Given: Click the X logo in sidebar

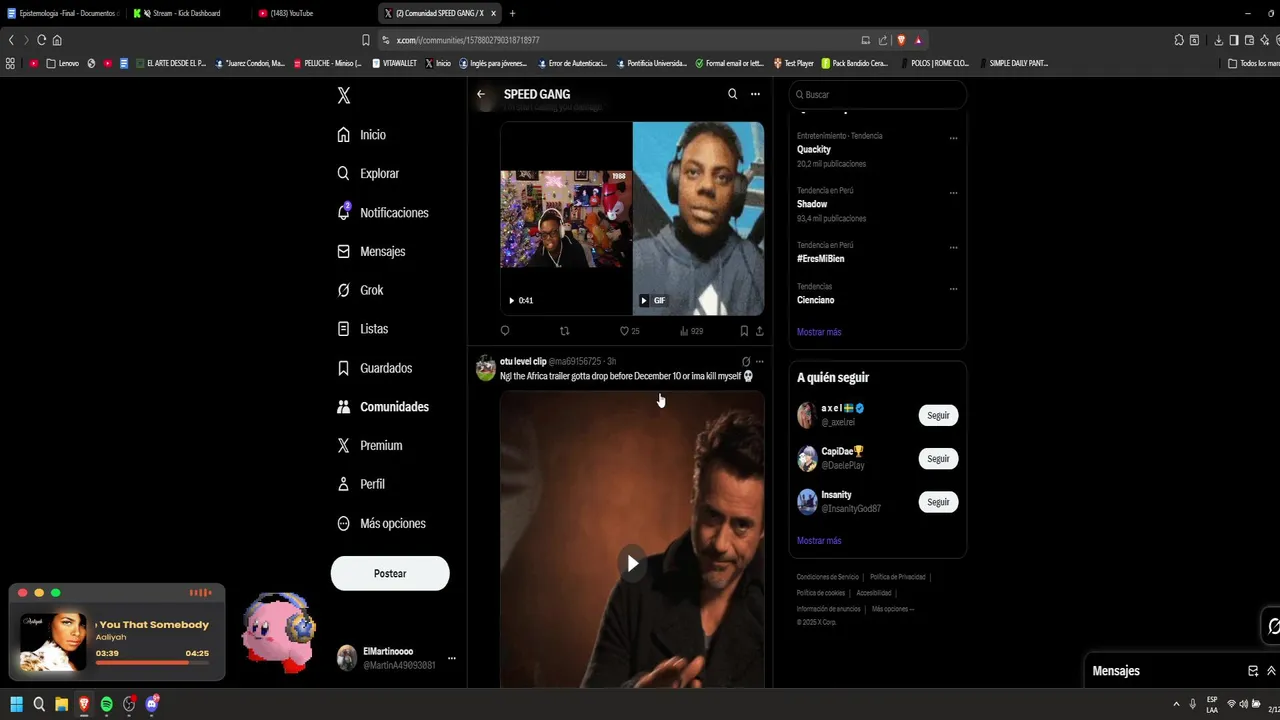Looking at the screenshot, I should click(x=344, y=95).
